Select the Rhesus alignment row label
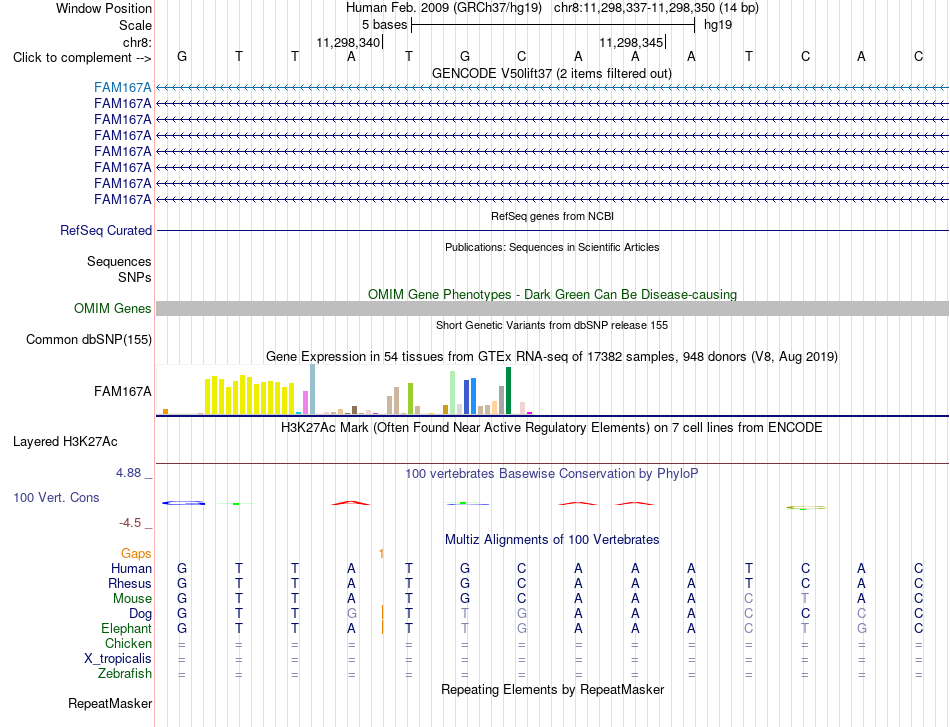Screen dimensions: 950x727 pyautogui.click(x=130, y=583)
